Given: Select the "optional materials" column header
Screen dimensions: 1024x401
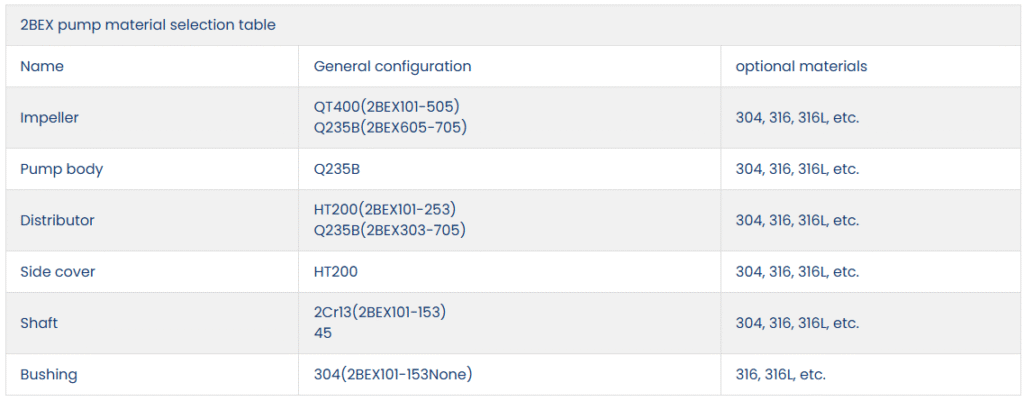Looking at the screenshot, I should click(x=801, y=66).
